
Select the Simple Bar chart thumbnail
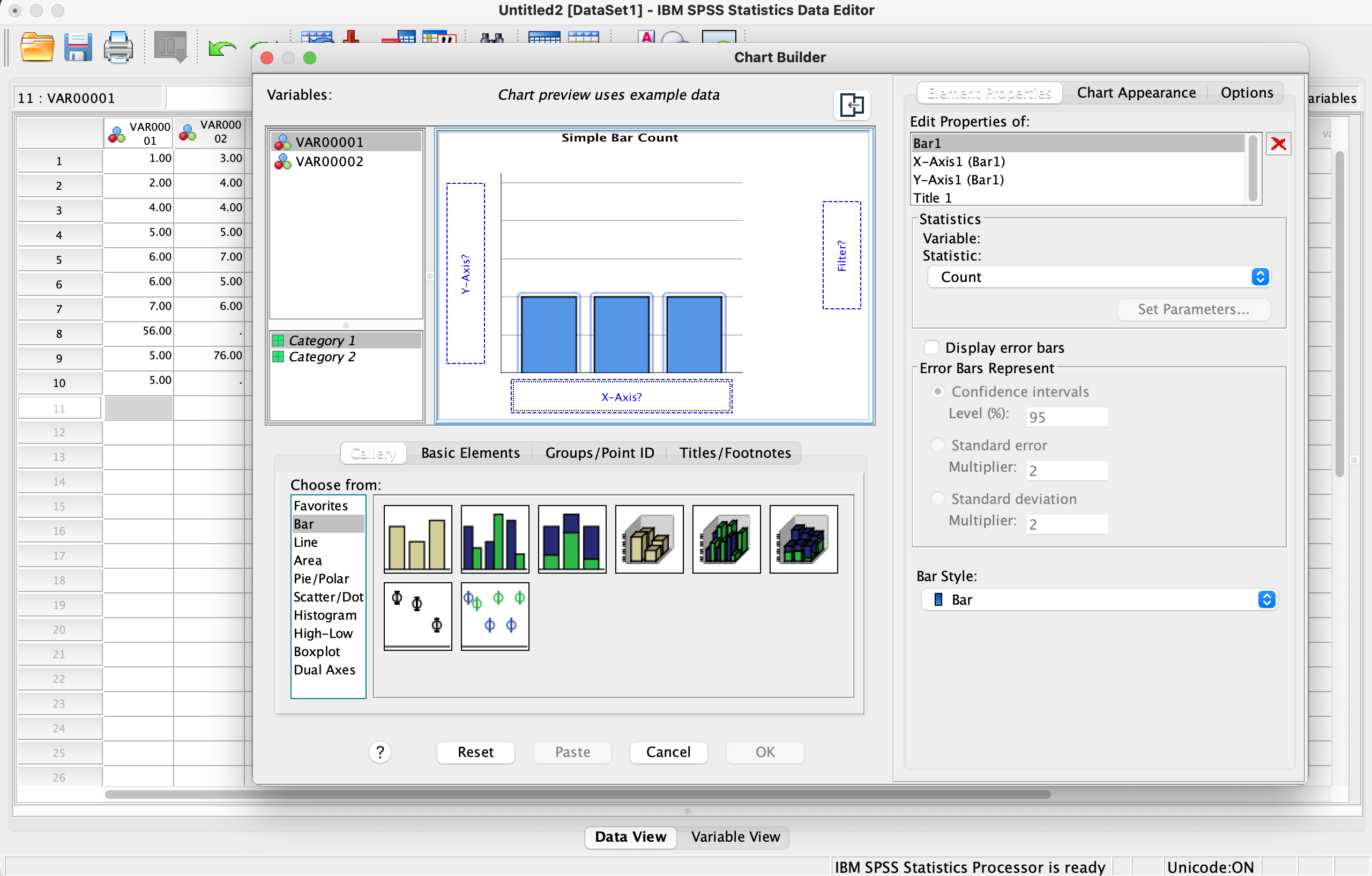click(417, 539)
